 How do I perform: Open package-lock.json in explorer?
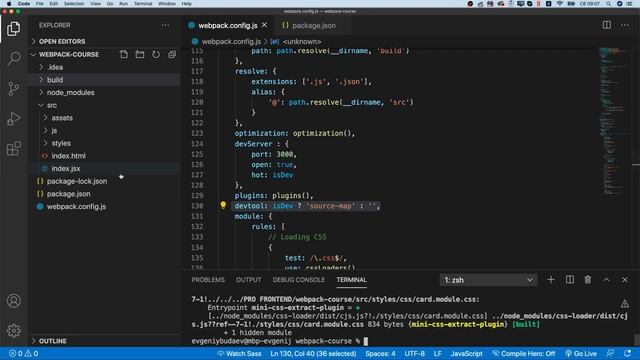click(x=77, y=181)
